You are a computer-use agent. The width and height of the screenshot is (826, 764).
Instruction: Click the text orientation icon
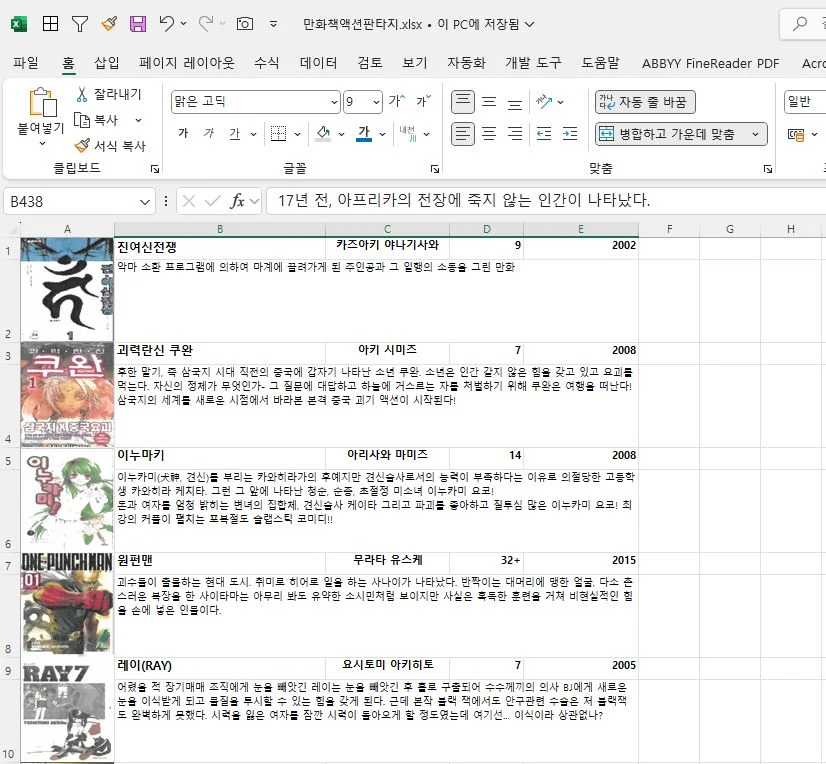[544, 102]
